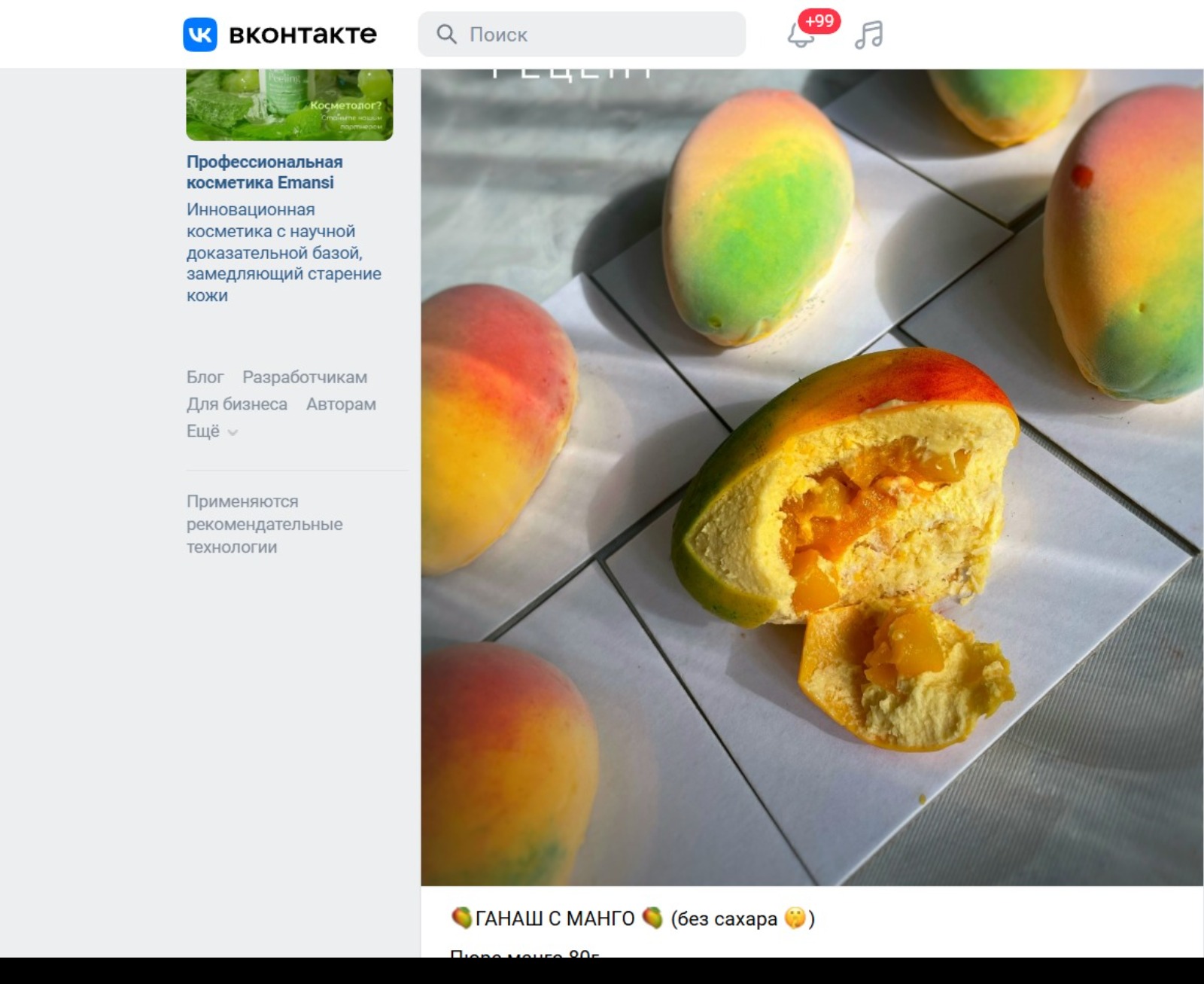Image resolution: width=1204 pixels, height=984 pixels.
Task: Click the red +99 notification badge
Action: pyautogui.click(x=819, y=21)
